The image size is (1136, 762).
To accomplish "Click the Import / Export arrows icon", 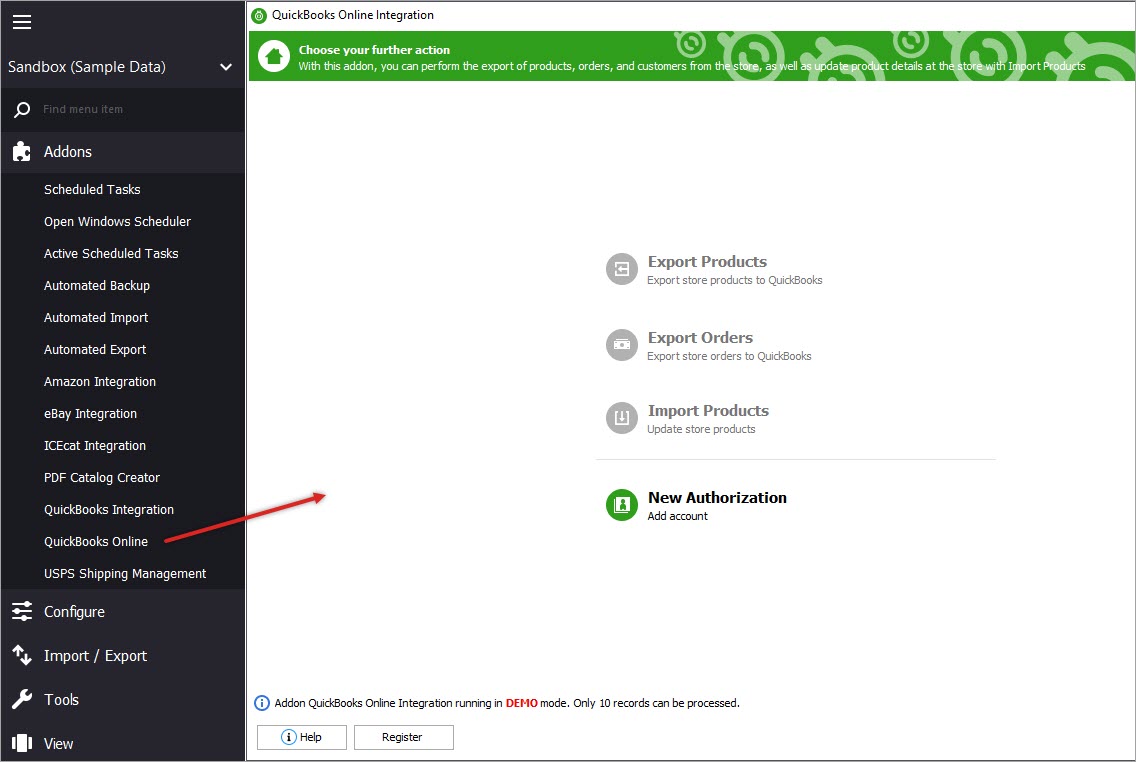I will pyautogui.click(x=22, y=656).
